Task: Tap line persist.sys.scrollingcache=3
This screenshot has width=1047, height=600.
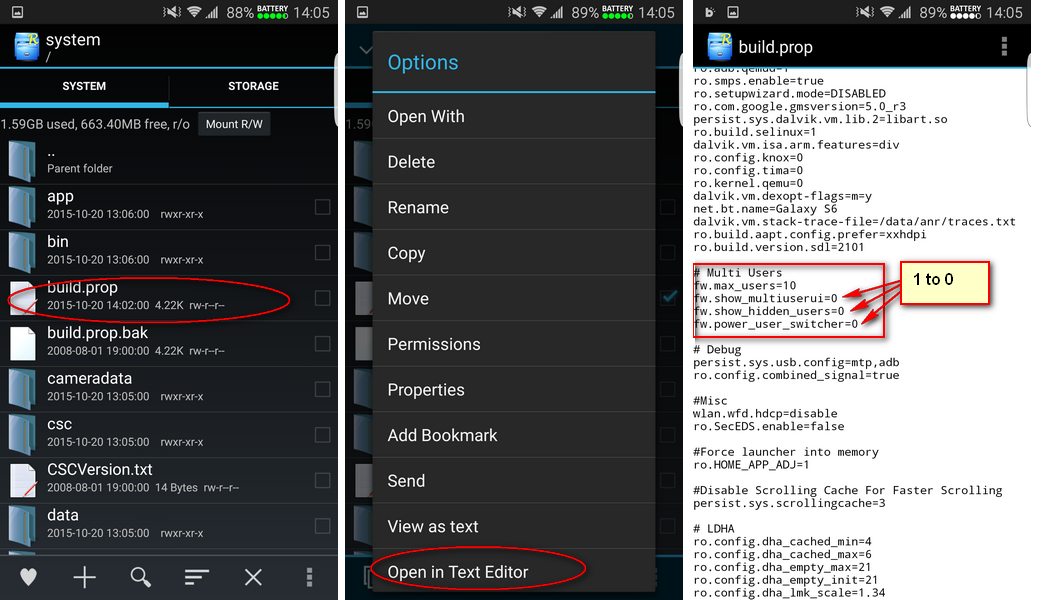Action: coord(789,503)
